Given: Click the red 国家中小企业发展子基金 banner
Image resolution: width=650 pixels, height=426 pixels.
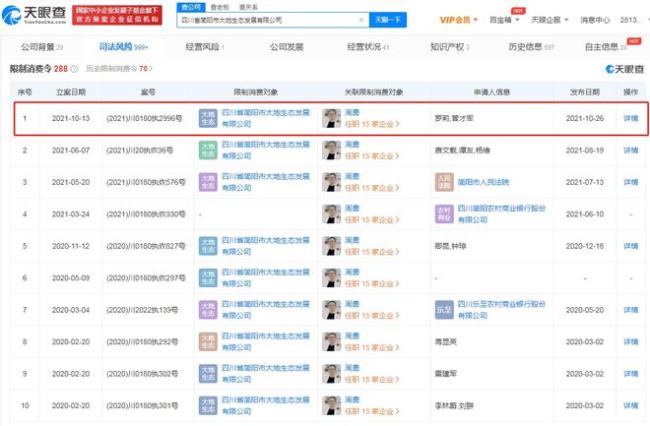Looking at the screenshot, I should 117,15.
